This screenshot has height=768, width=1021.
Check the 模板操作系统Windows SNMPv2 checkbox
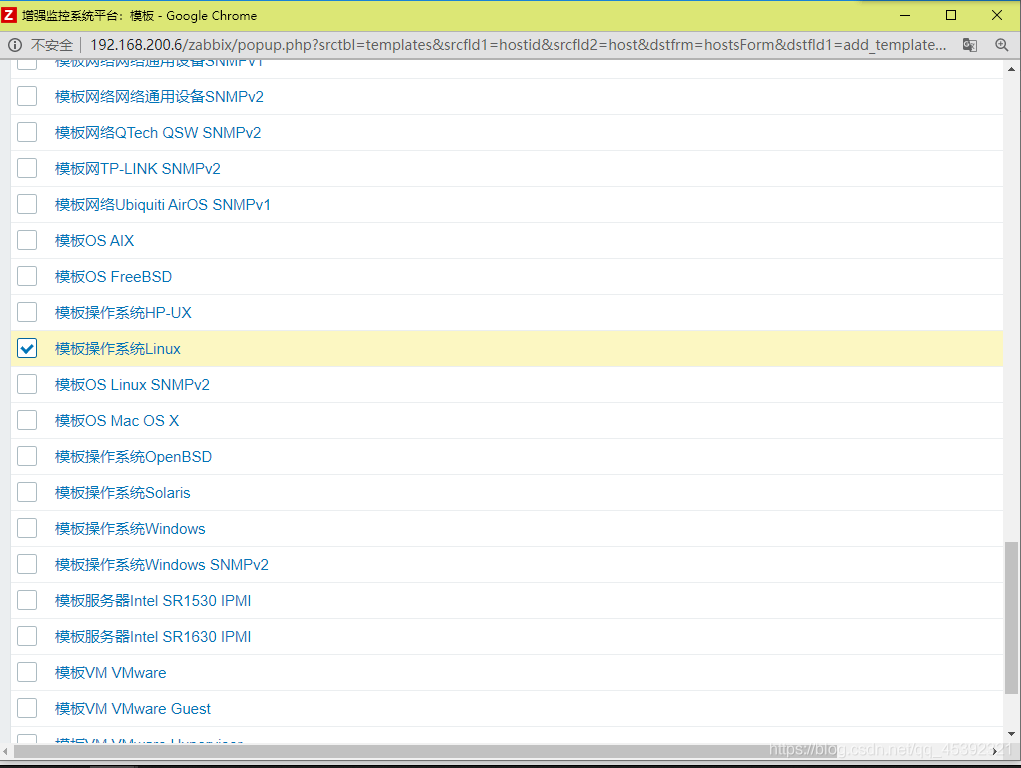pyautogui.click(x=27, y=565)
